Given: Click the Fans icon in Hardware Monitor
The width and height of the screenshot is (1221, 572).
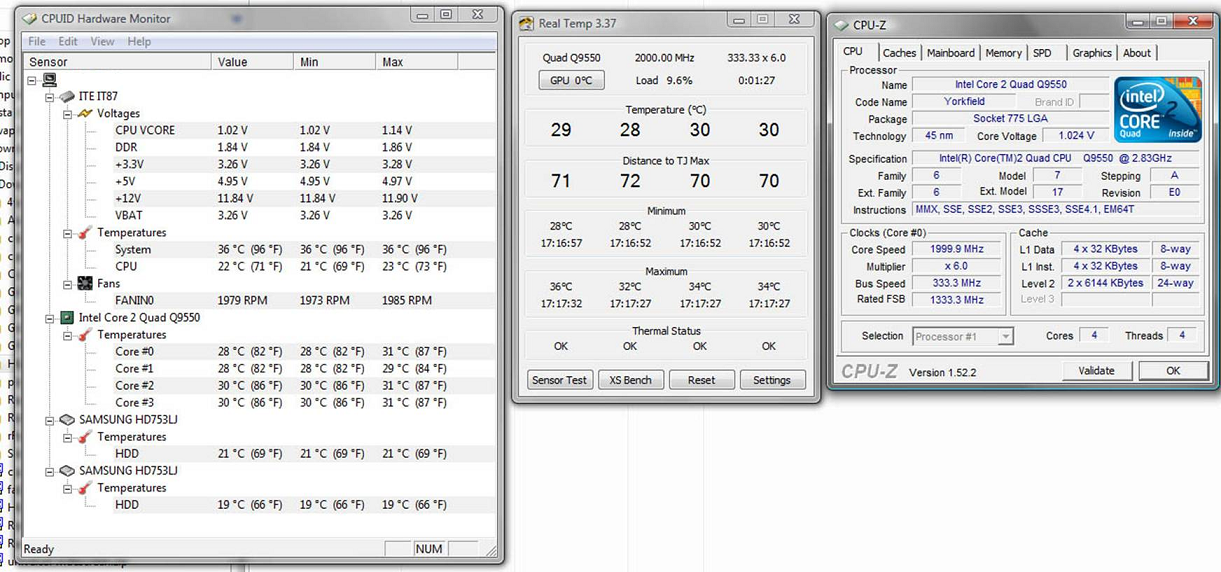Looking at the screenshot, I should click(85, 283).
